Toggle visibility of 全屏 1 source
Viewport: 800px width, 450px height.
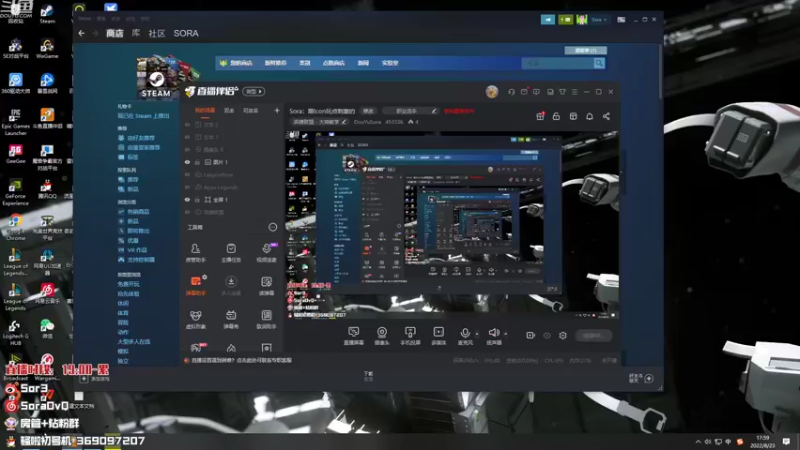point(187,200)
